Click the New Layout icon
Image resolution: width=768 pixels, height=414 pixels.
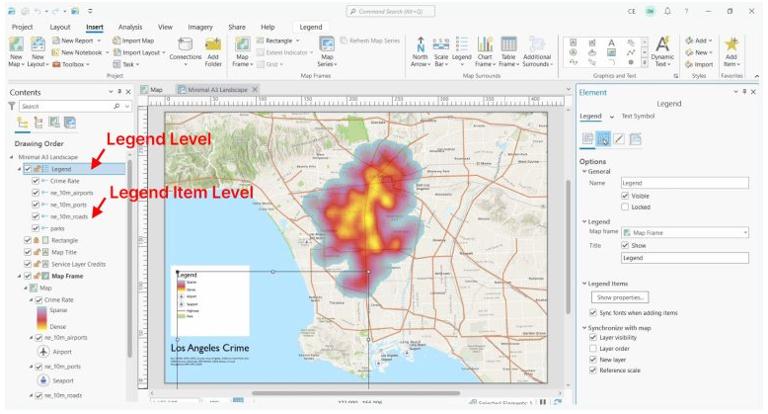(38, 45)
